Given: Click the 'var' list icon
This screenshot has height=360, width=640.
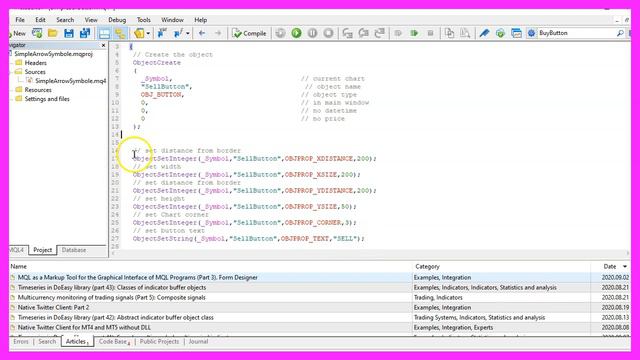Looking at the screenshot, I should [162, 33].
